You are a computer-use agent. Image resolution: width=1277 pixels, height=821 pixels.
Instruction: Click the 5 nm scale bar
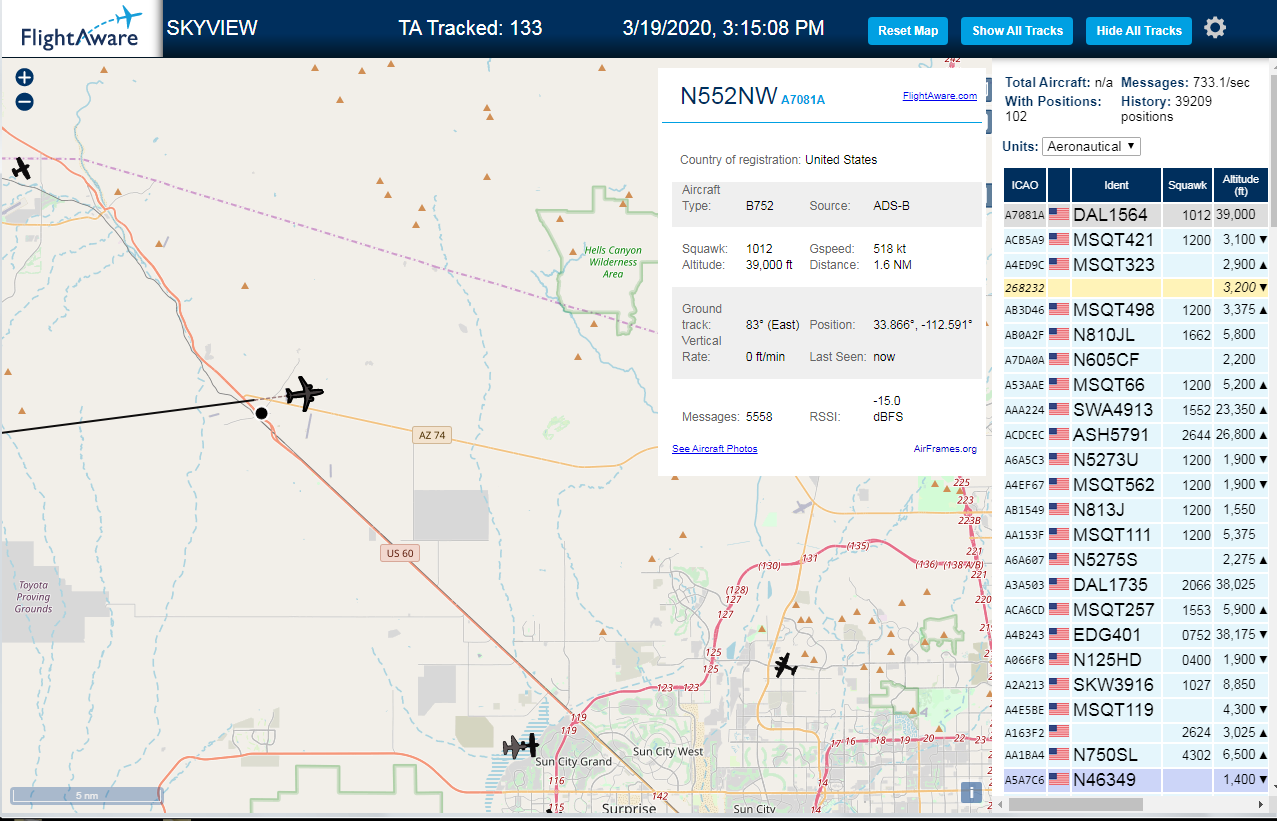86,795
